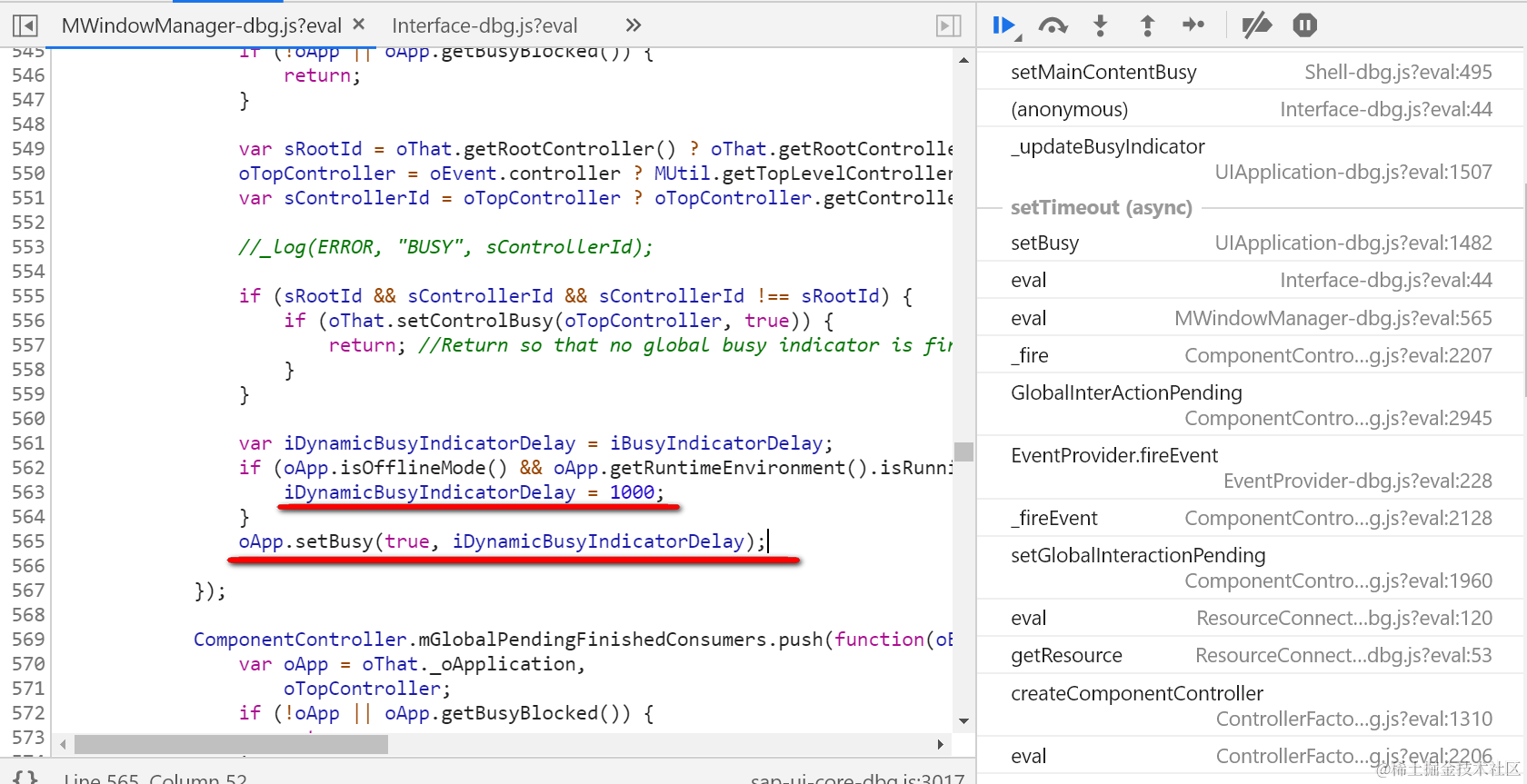Select the _fire call stack frame
This screenshot has height=784, width=1527.
[1251, 355]
